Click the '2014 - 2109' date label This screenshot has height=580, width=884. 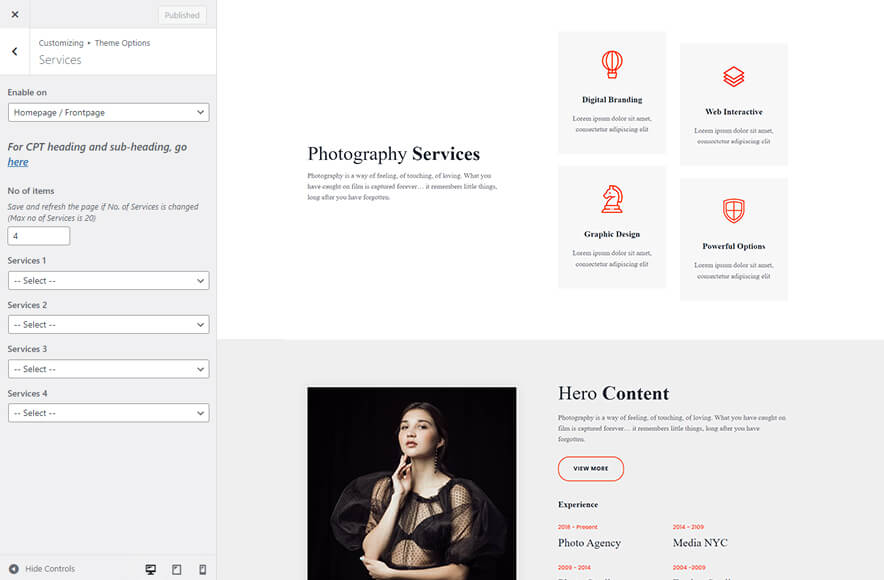point(688,527)
